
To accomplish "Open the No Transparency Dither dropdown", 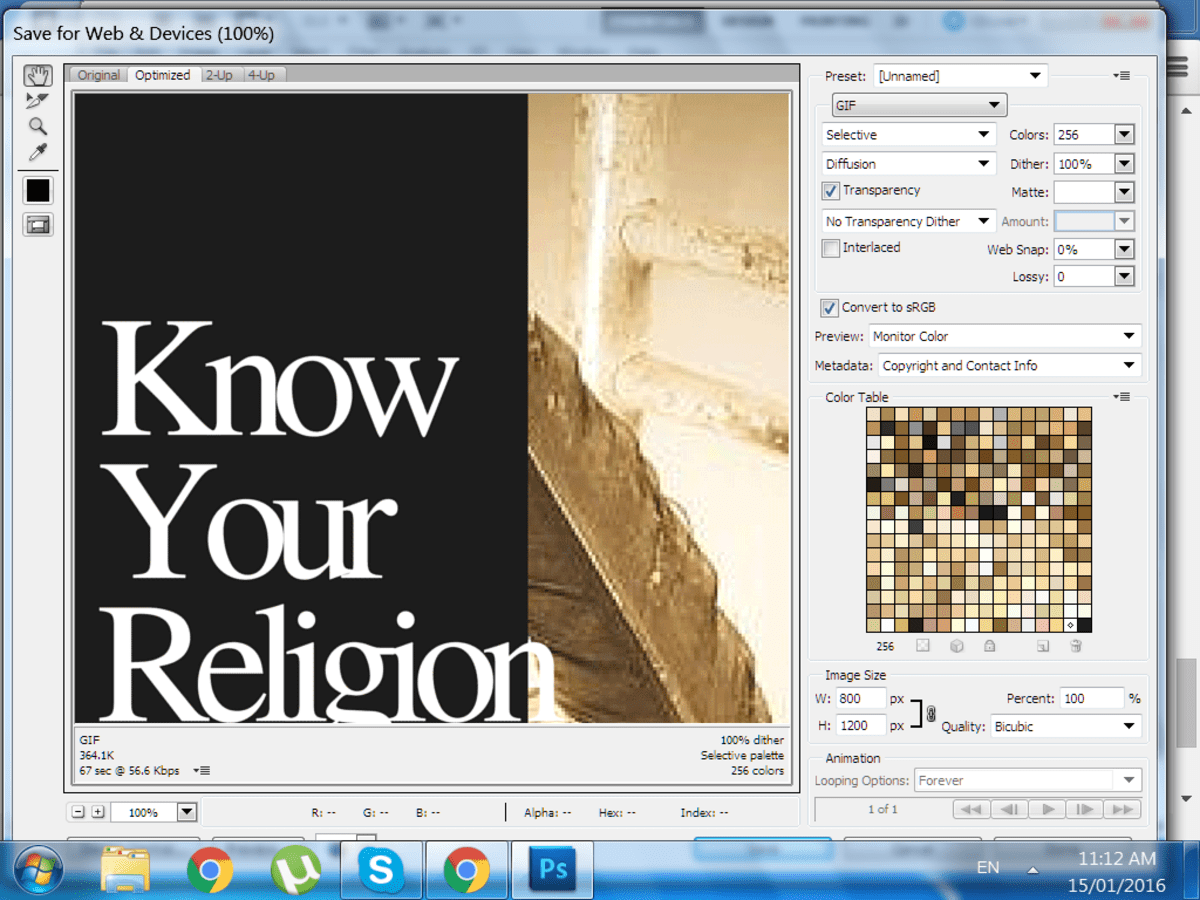I will 908,222.
